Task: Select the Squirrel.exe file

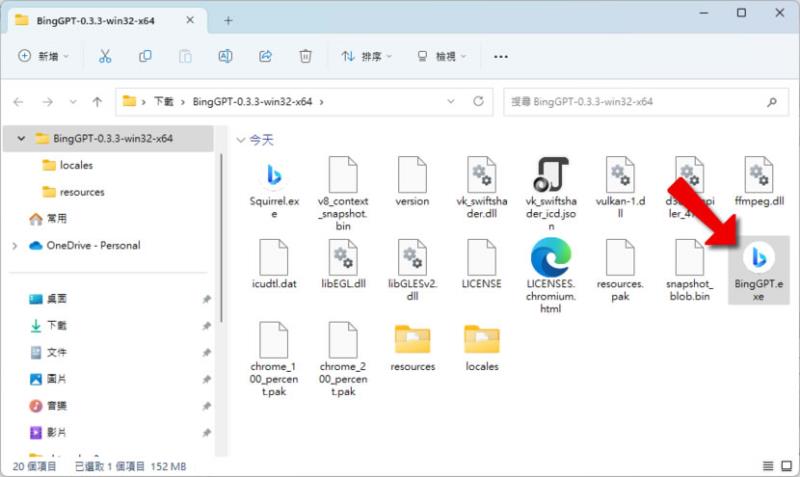Action: [274, 188]
